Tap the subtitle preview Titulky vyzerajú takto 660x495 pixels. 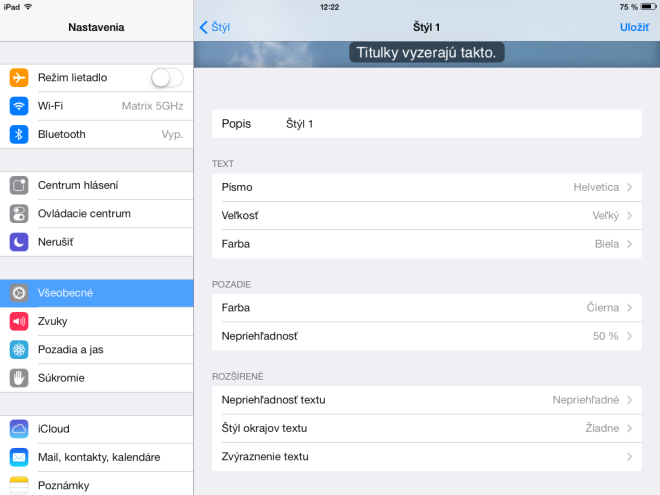pos(426,53)
